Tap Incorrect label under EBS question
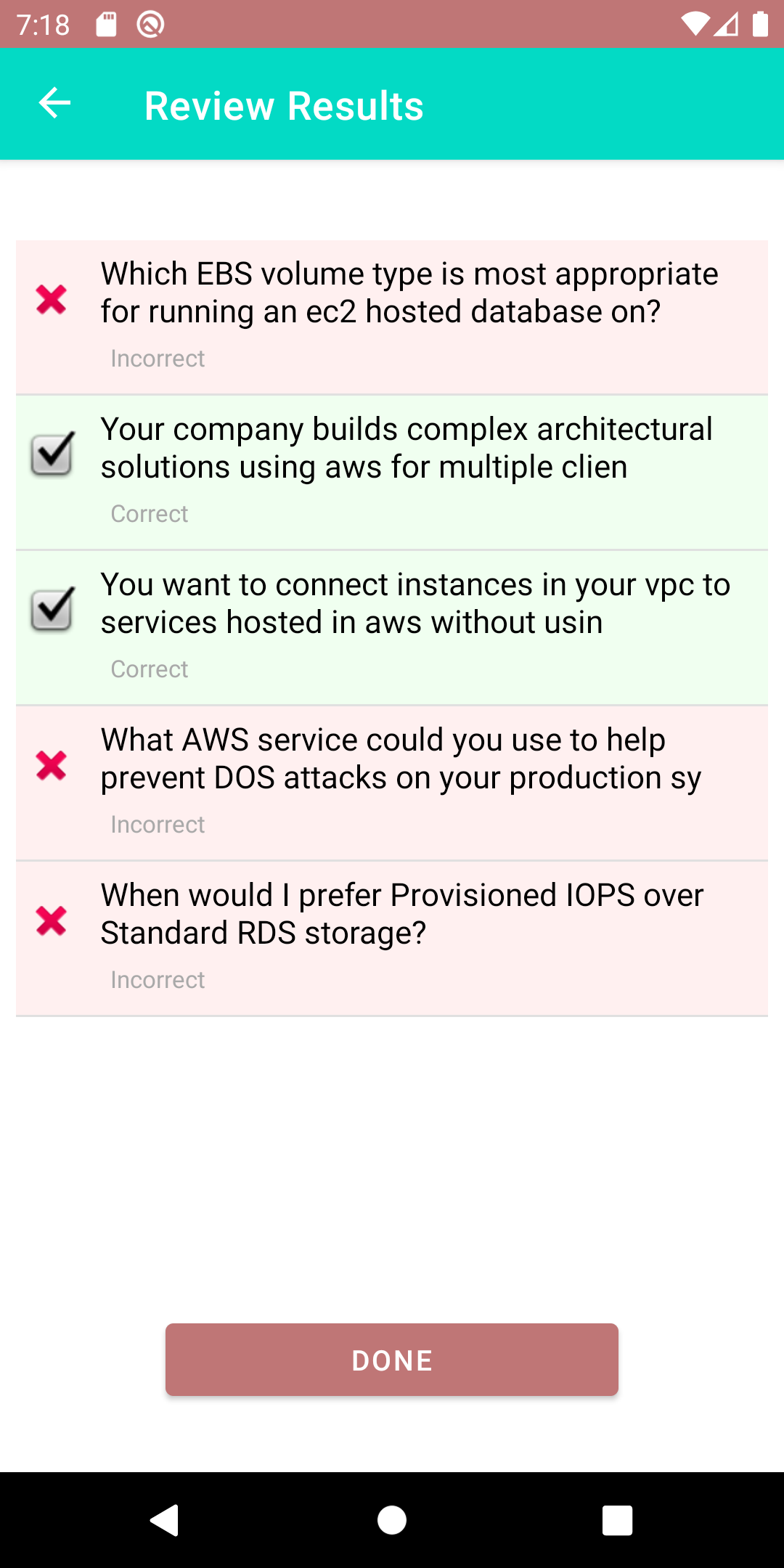Image resolution: width=784 pixels, height=1568 pixels. coord(158,359)
